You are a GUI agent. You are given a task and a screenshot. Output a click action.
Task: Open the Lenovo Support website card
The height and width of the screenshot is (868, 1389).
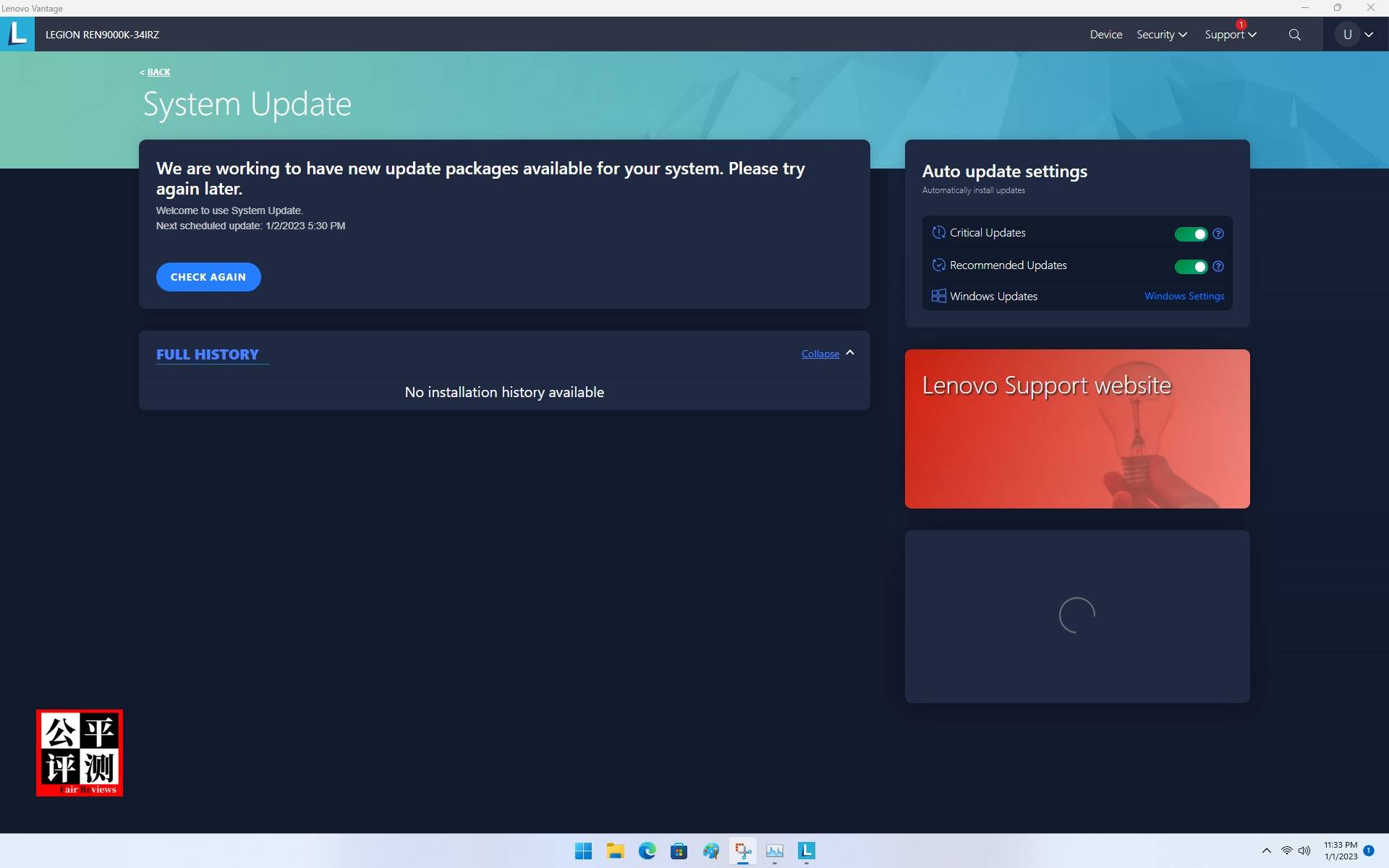point(1076,429)
